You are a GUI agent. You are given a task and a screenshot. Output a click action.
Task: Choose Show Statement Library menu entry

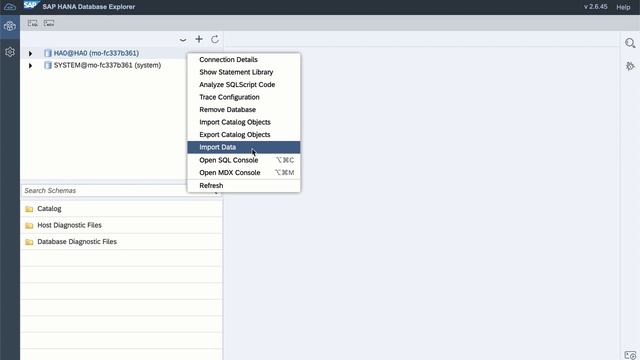pos(244,72)
